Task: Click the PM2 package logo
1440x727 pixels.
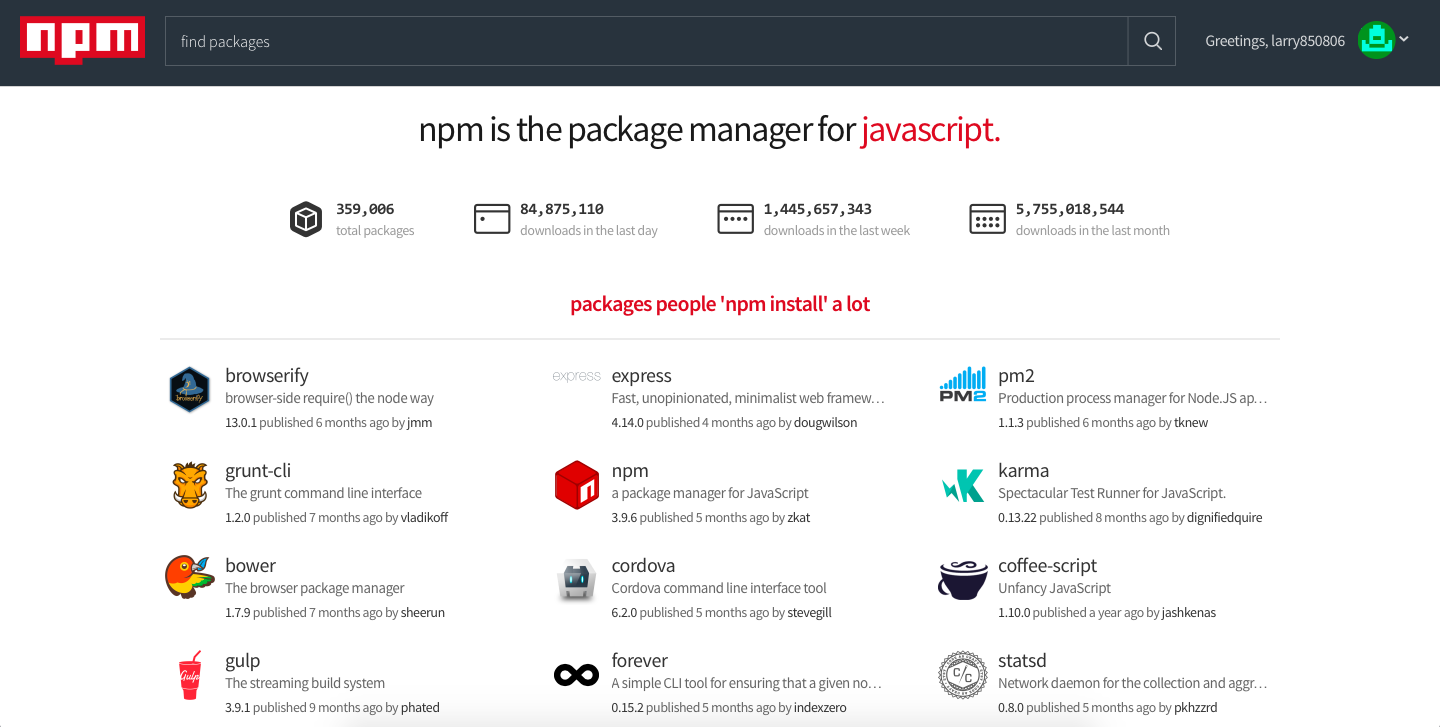Action: point(962,385)
